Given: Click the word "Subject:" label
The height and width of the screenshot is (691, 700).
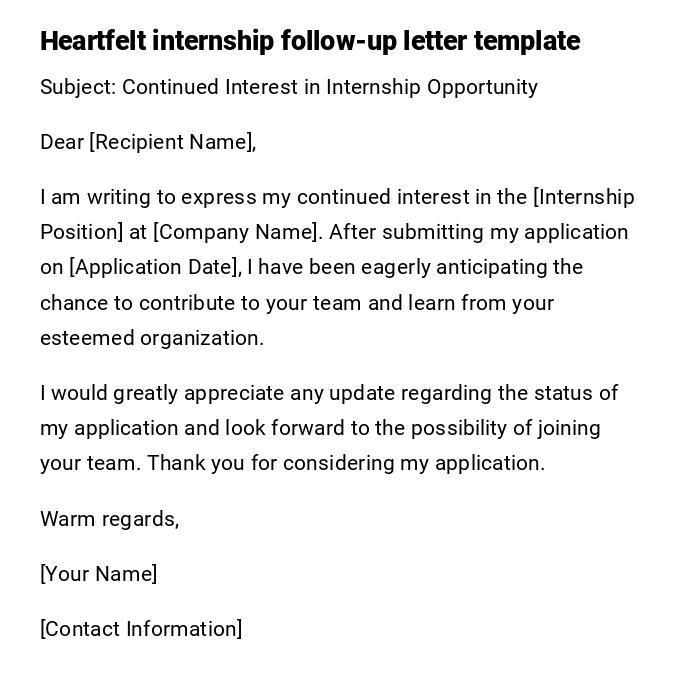Looking at the screenshot, I should pos(78,87).
